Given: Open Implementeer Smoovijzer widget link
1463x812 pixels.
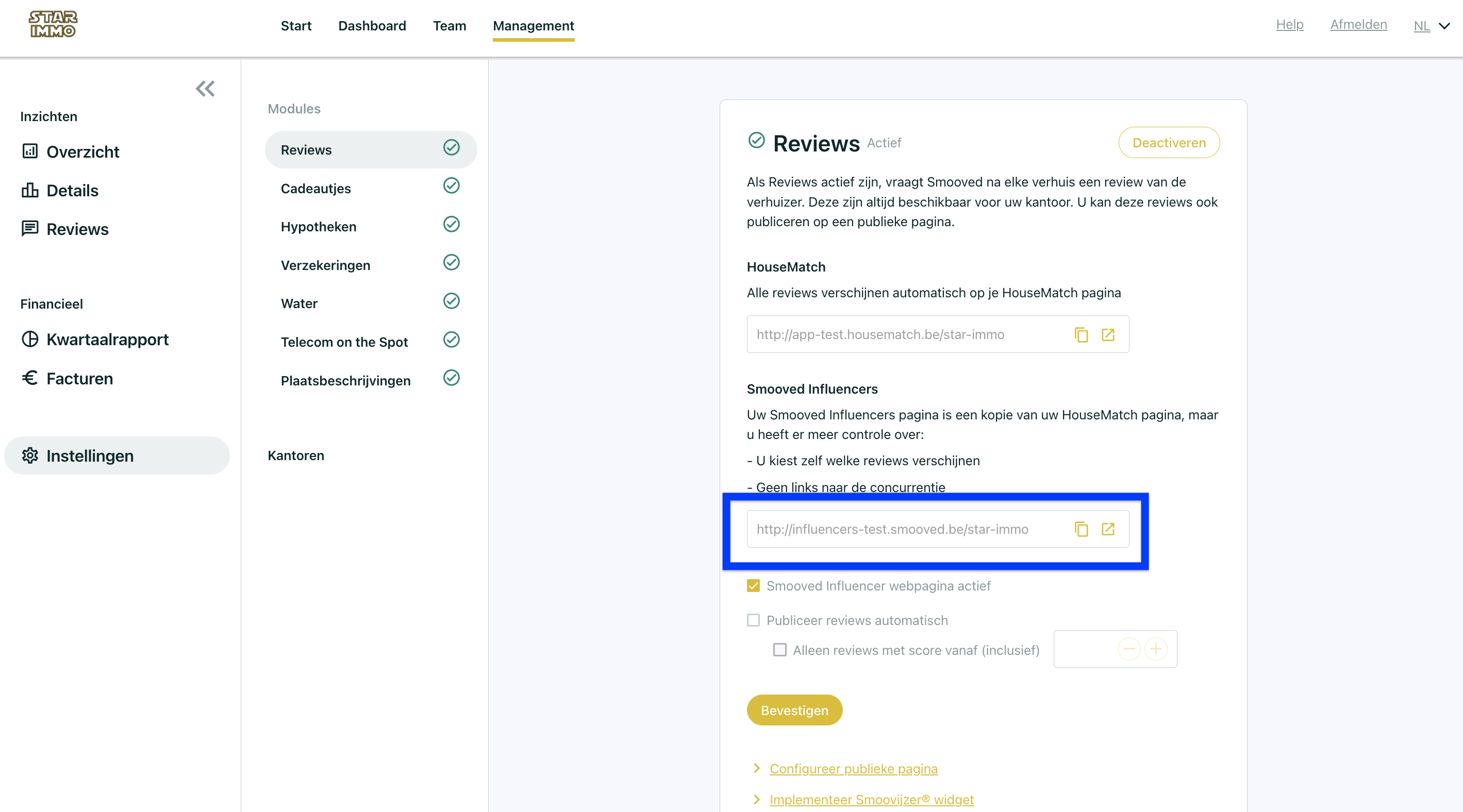Looking at the screenshot, I should 872,800.
